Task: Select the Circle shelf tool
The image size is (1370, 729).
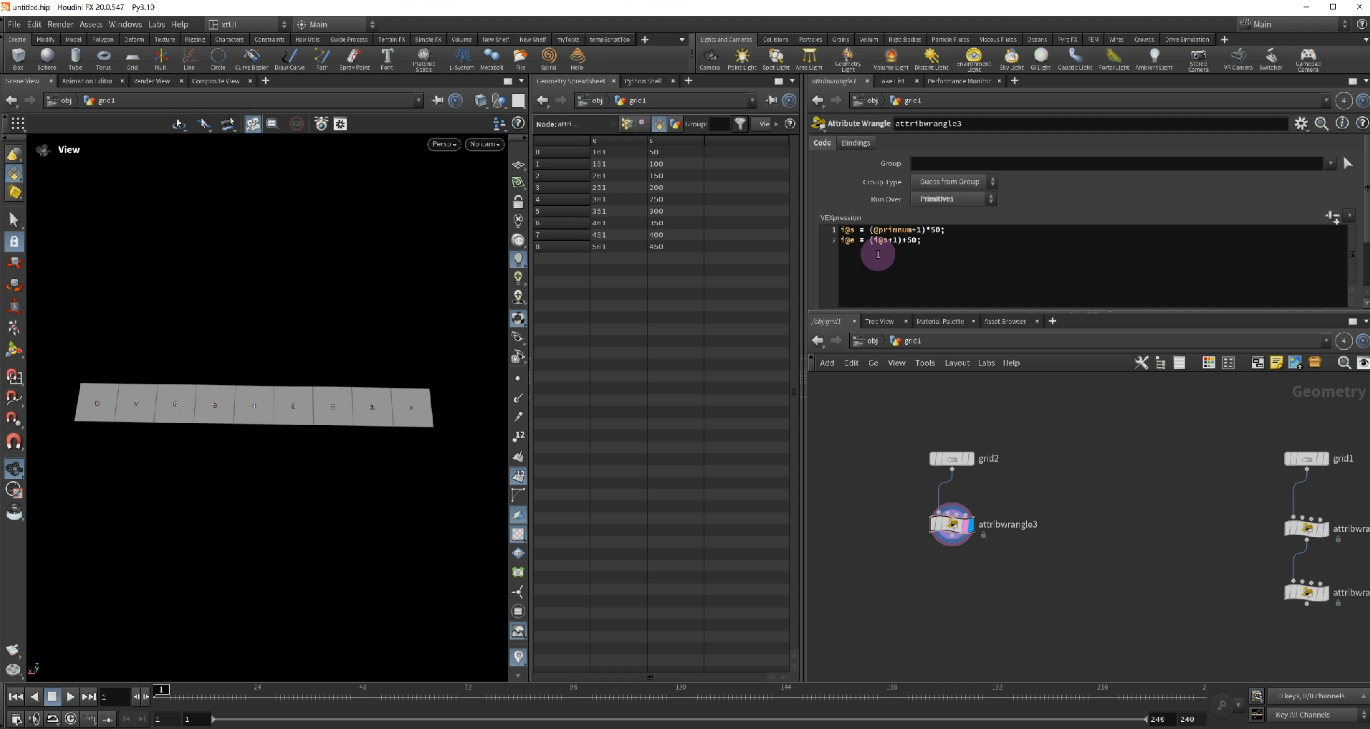Action: coord(218,59)
